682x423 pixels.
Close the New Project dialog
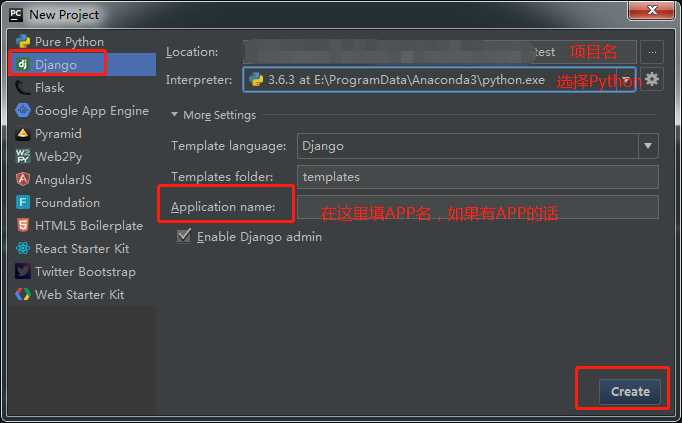coord(651,10)
